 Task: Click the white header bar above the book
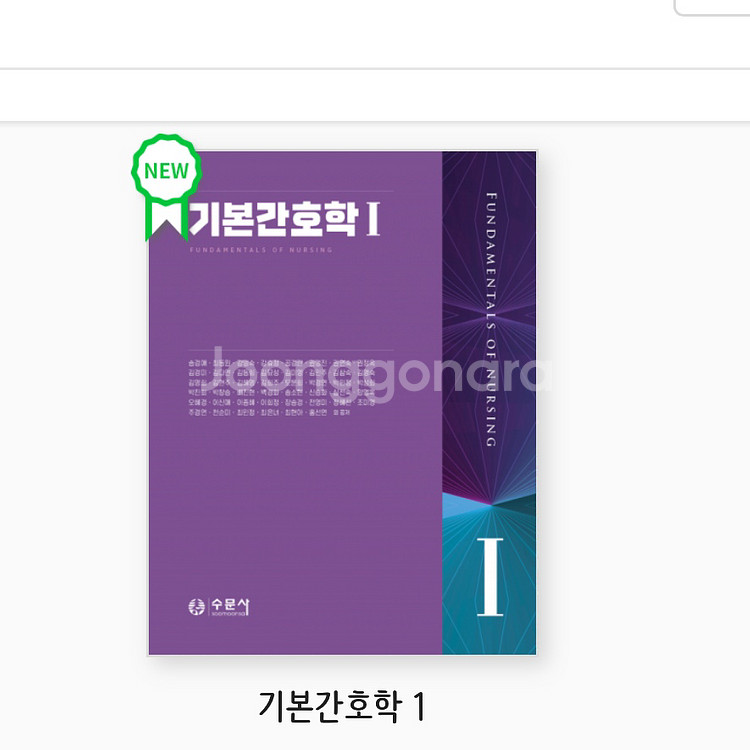375,95
